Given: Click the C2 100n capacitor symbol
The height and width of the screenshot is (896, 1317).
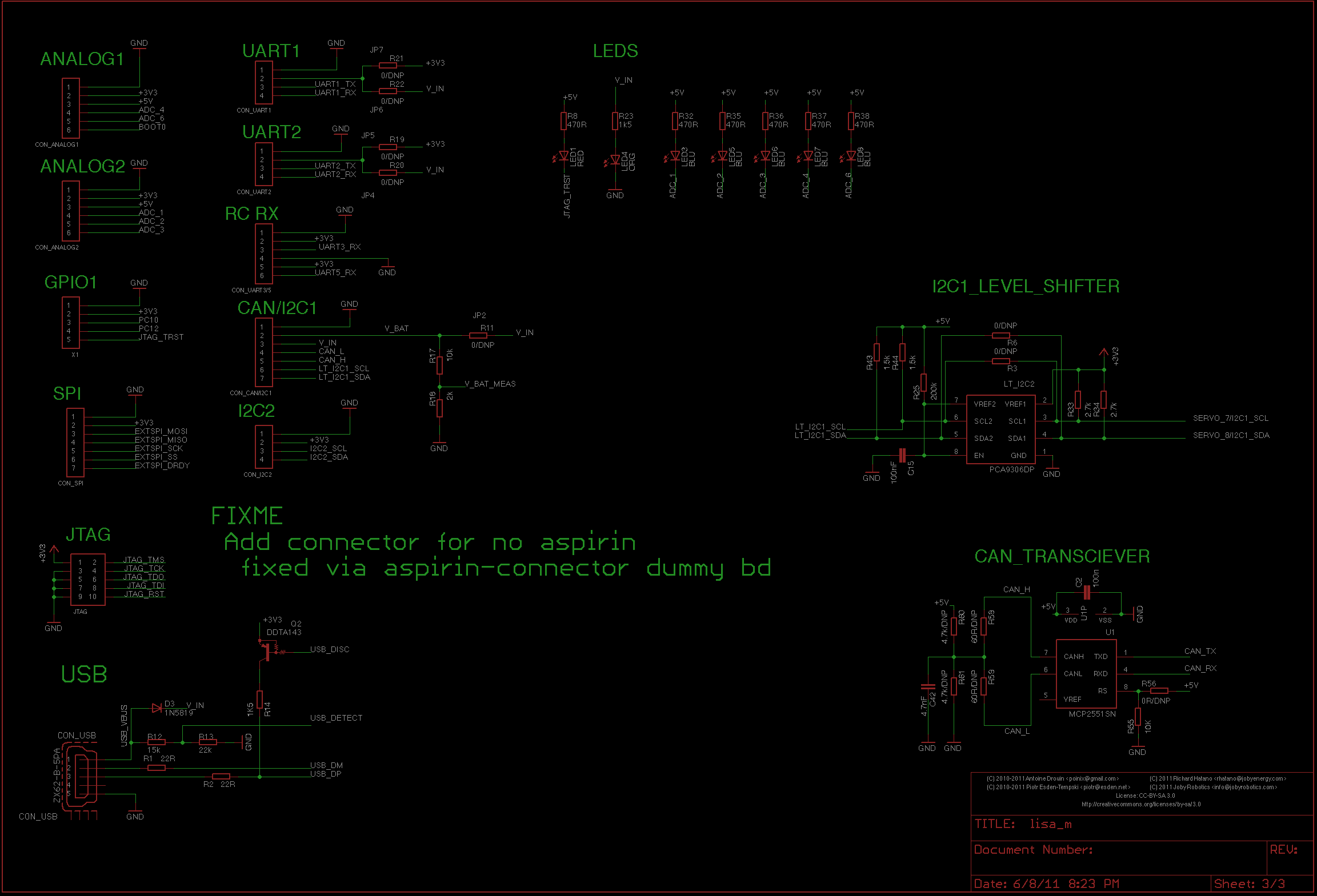Looking at the screenshot, I should pos(1087,594).
